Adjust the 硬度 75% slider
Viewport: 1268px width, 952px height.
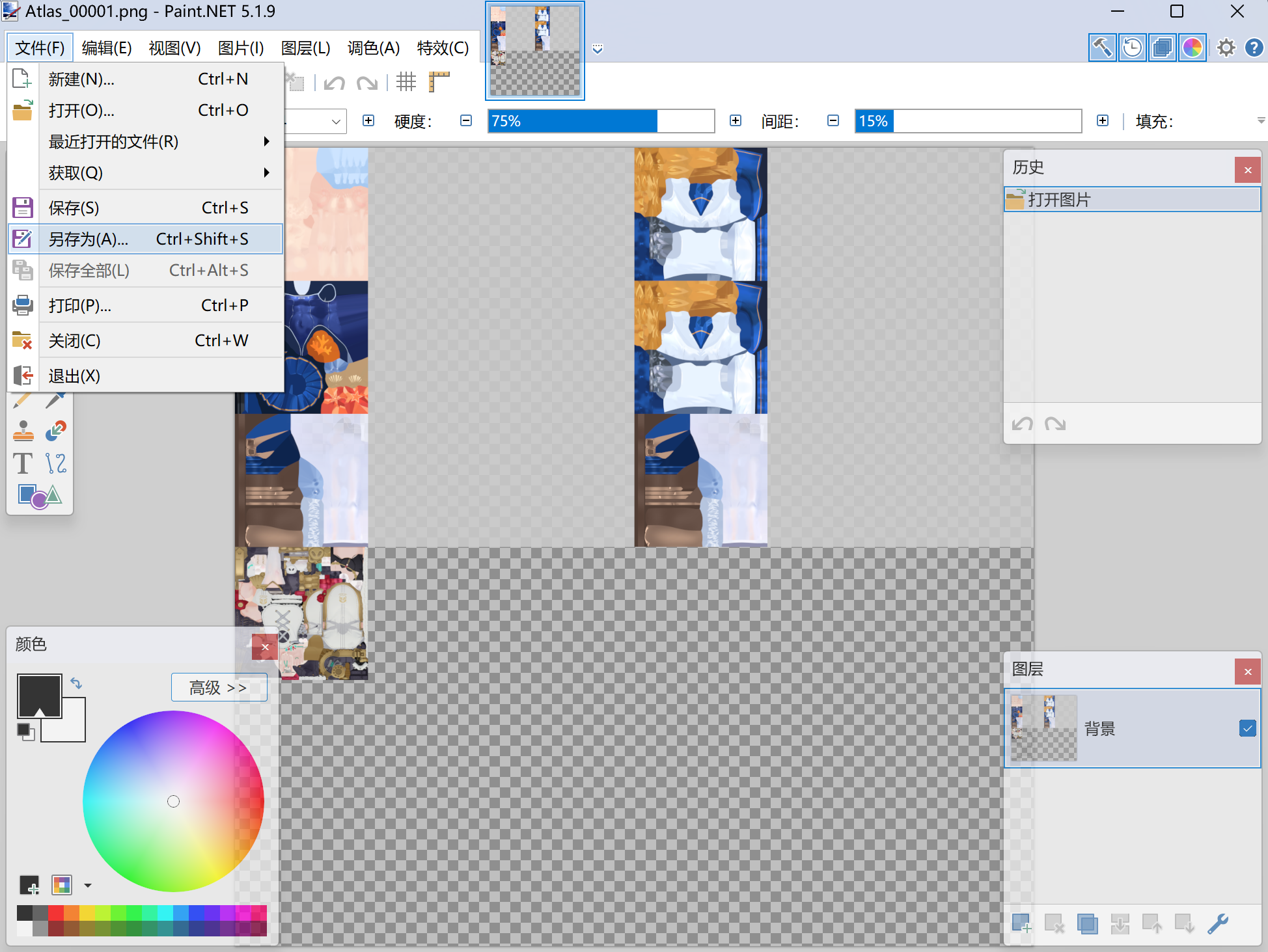coord(600,121)
